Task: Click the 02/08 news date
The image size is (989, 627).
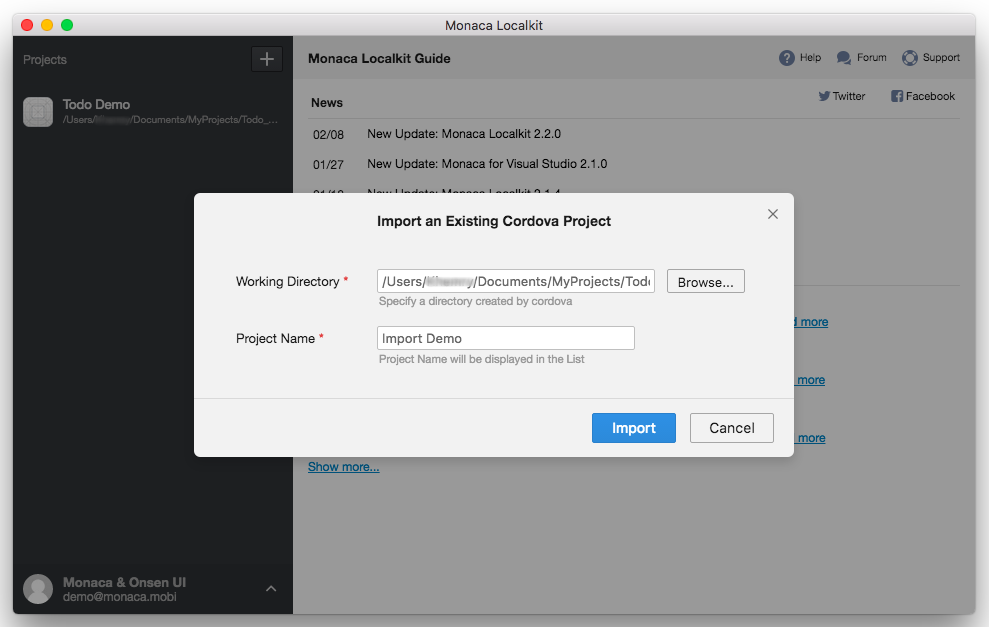Action: (328, 134)
